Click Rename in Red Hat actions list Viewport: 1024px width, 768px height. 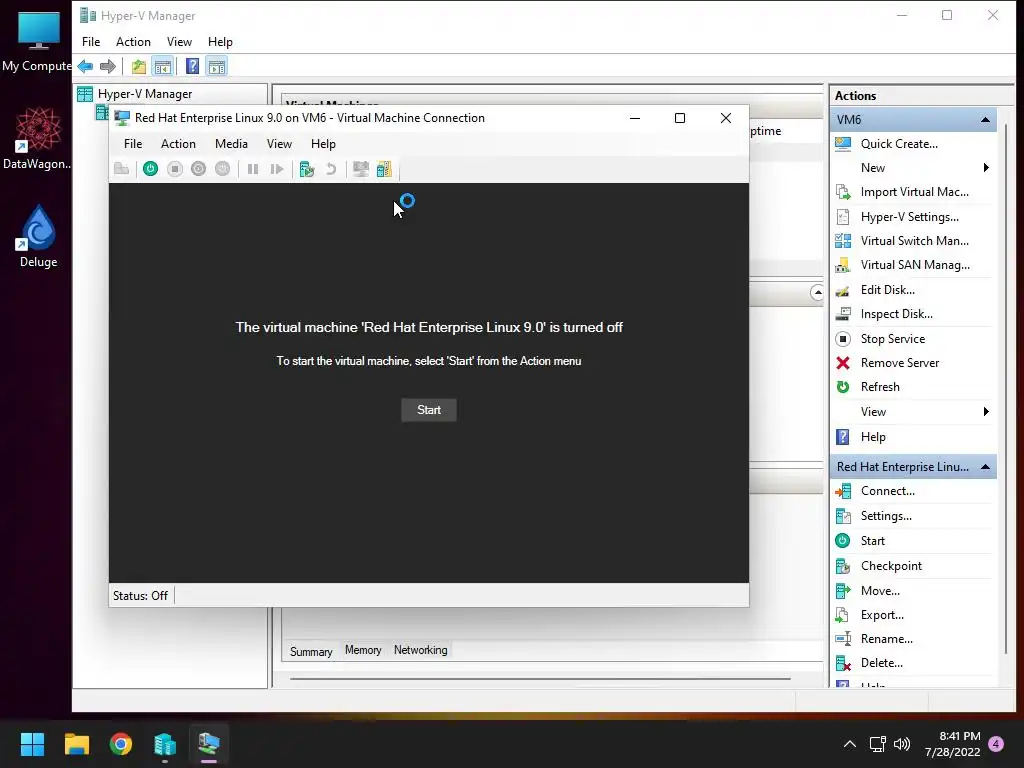pos(886,639)
